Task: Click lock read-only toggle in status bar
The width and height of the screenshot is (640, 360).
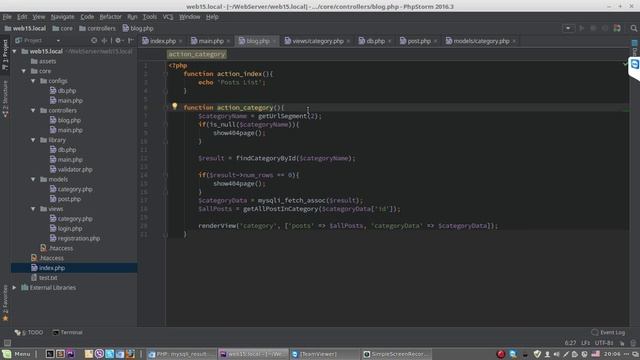Action: (622, 343)
